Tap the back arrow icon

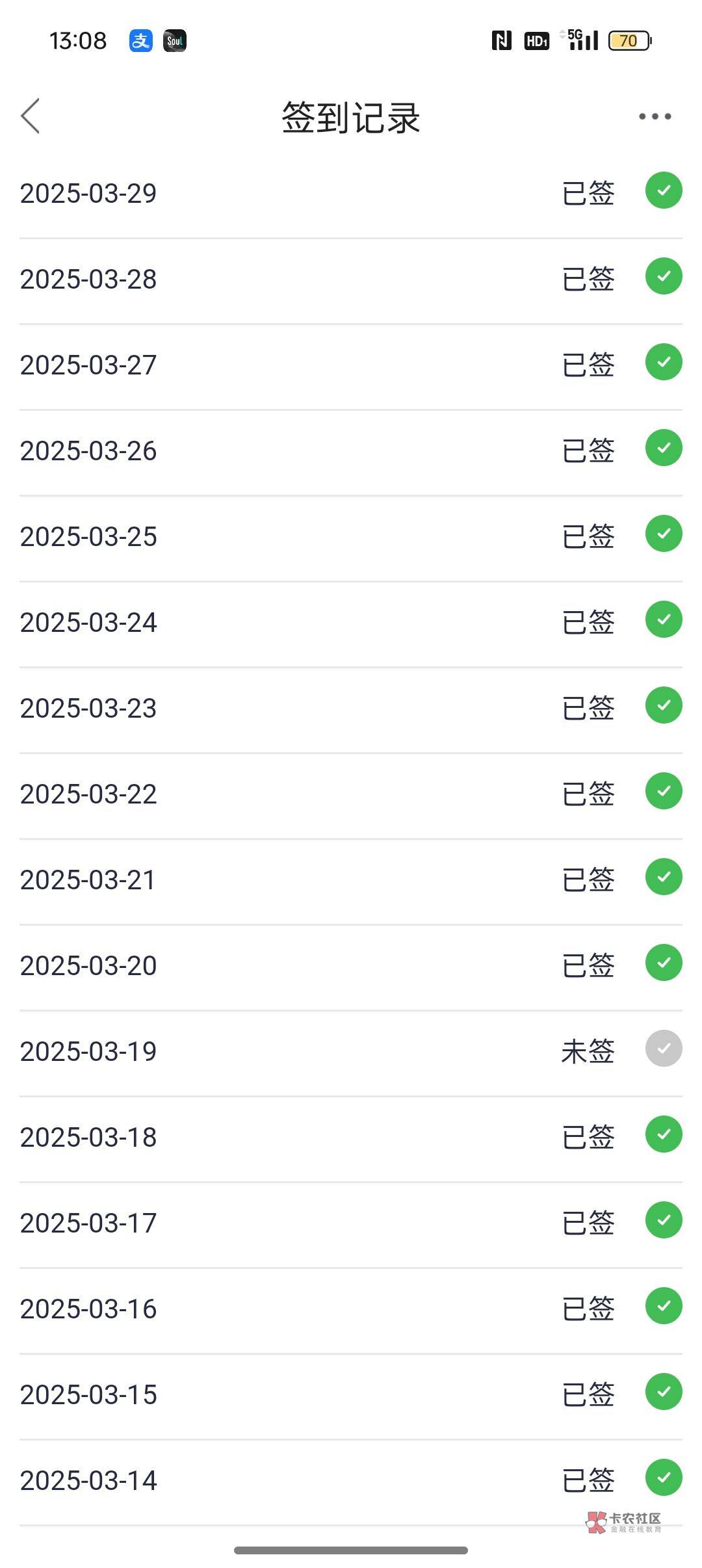click(x=31, y=116)
